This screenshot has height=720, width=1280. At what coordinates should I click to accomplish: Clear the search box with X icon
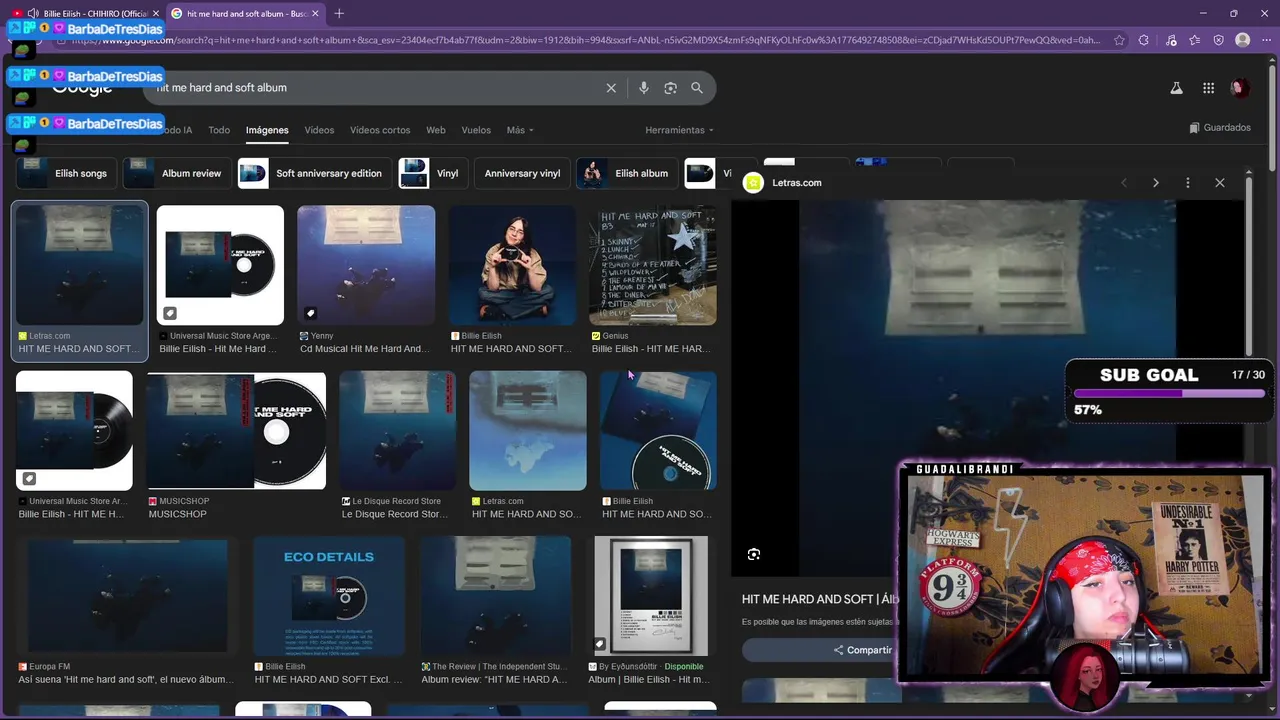pos(611,88)
